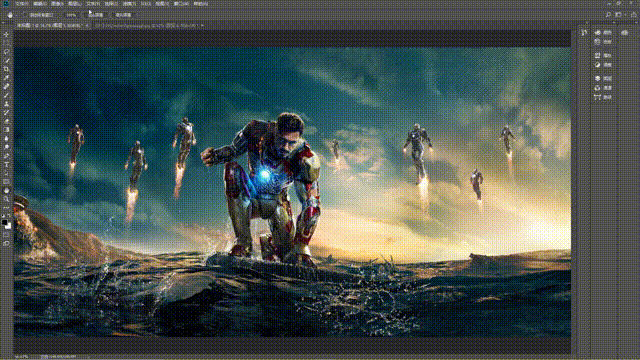The height and width of the screenshot is (360, 640).
Task: Select the Blur tool
Action: tap(6, 138)
